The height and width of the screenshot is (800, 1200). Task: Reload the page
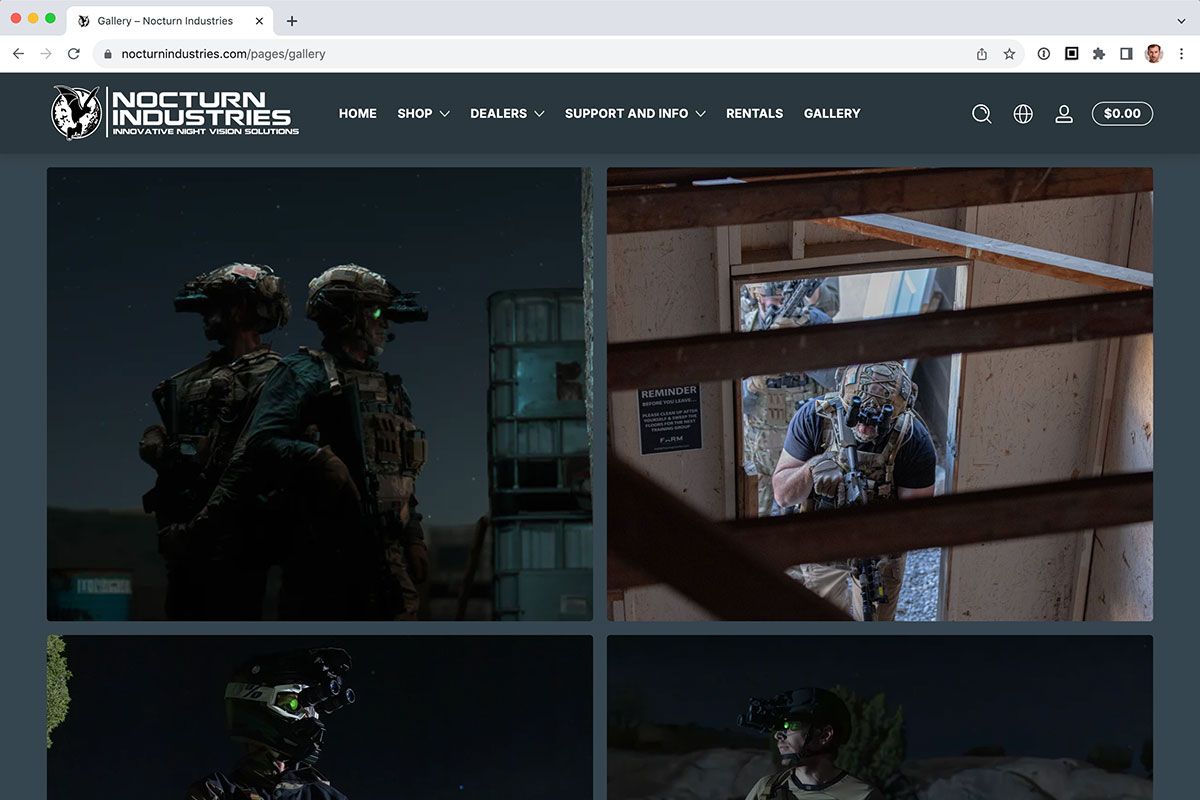click(x=73, y=54)
